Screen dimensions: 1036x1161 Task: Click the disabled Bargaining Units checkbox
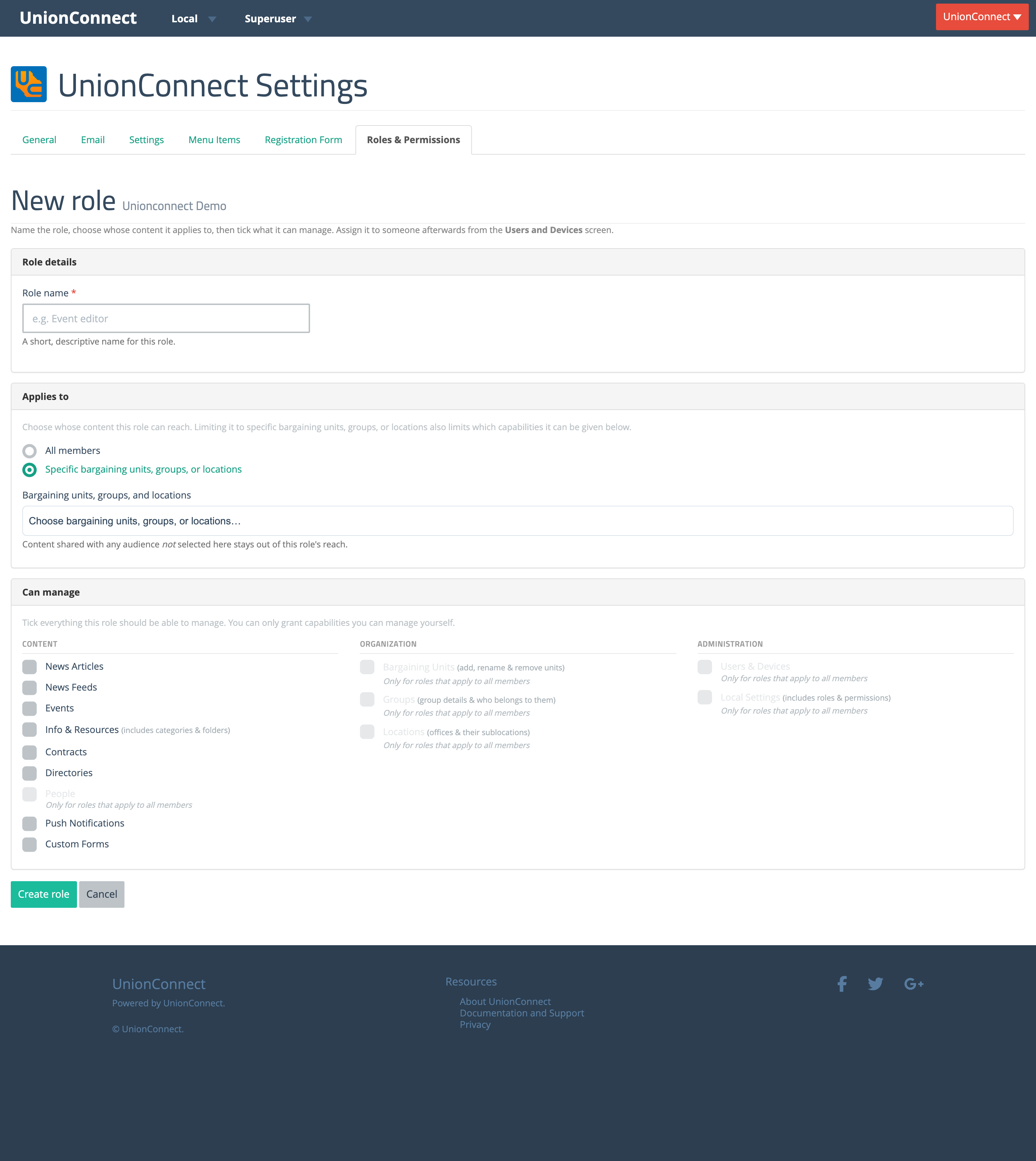(x=367, y=667)
